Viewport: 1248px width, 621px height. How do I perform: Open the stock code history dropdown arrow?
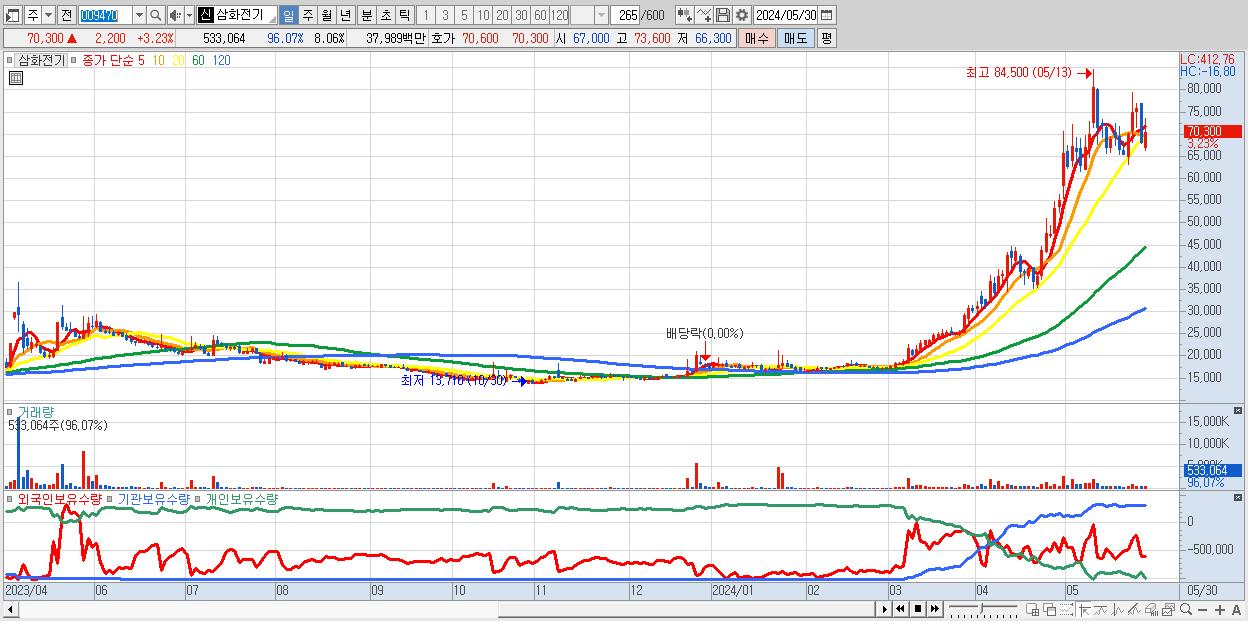(x=139, y=16)
